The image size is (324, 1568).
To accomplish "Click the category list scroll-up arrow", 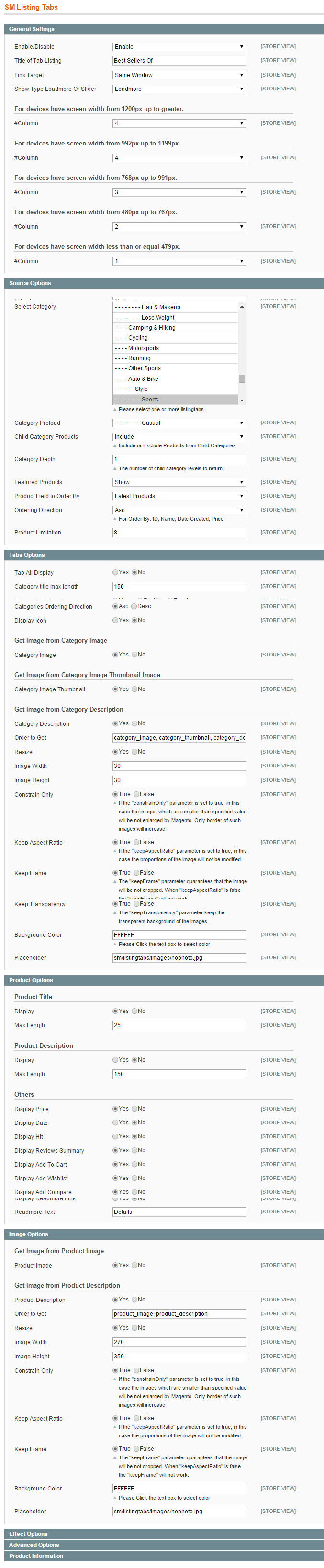I will point(242,307).
